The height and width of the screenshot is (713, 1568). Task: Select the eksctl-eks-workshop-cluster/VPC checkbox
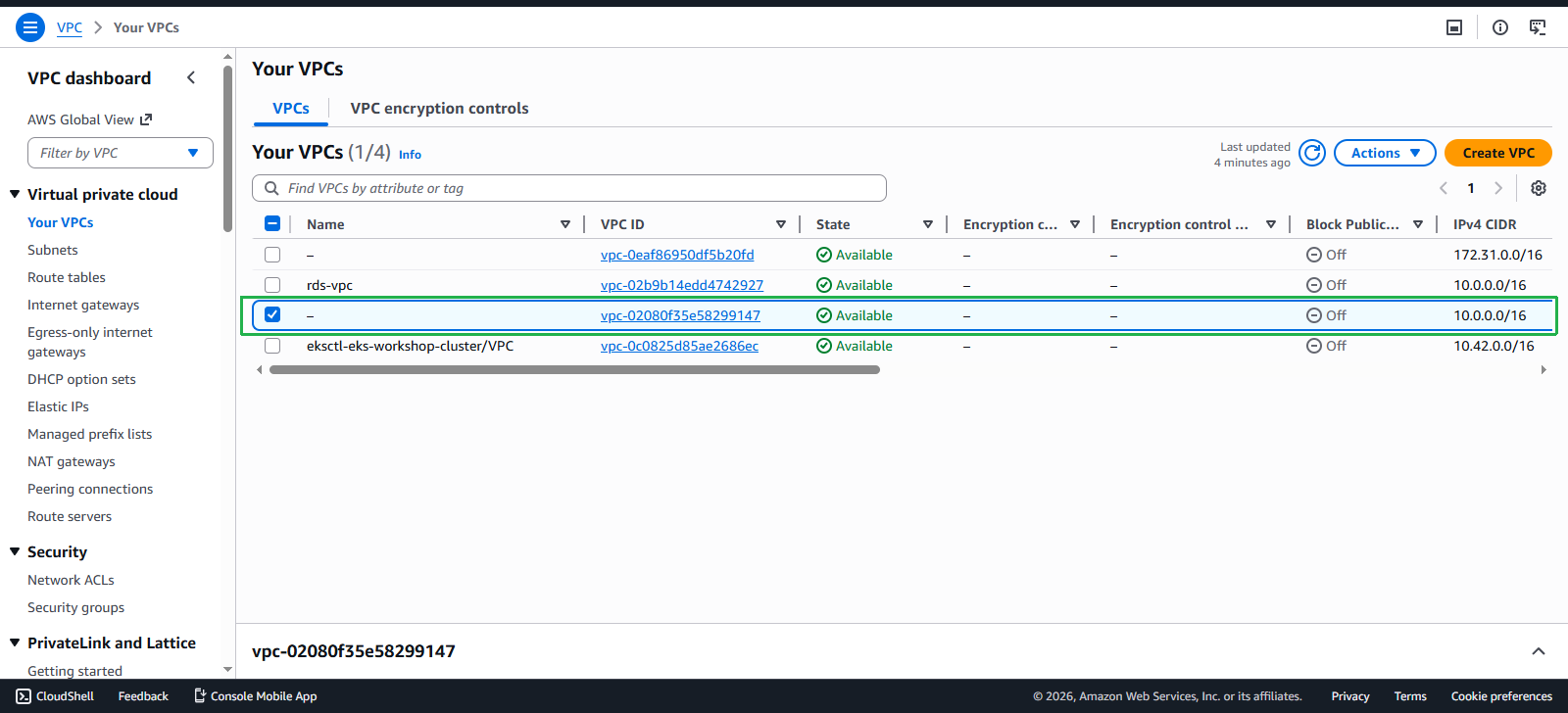tap(272, 346)
